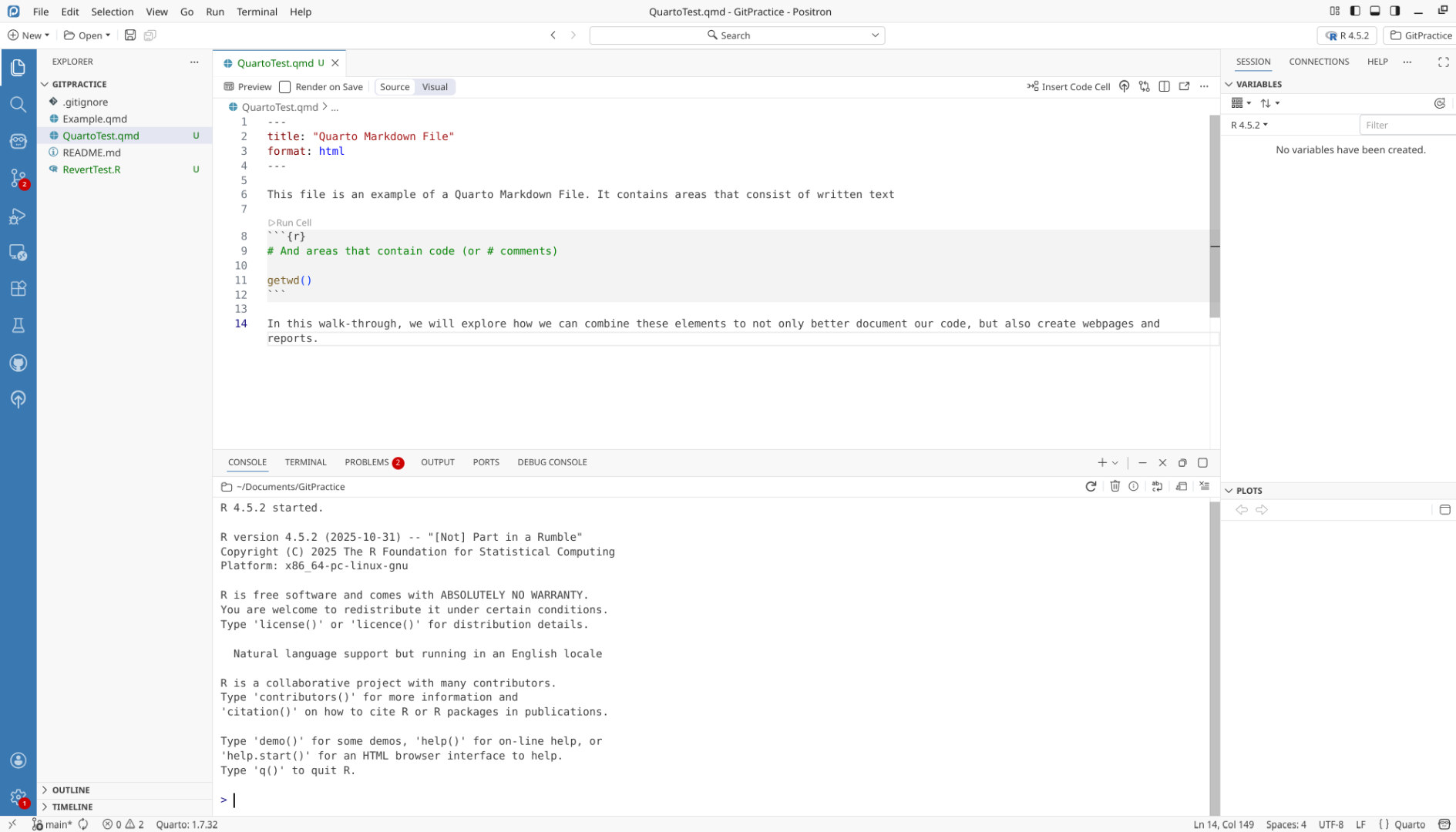Screen dimensions: 1456x832
Task: Open the Testing flask icon
Action: coord(18,325)
